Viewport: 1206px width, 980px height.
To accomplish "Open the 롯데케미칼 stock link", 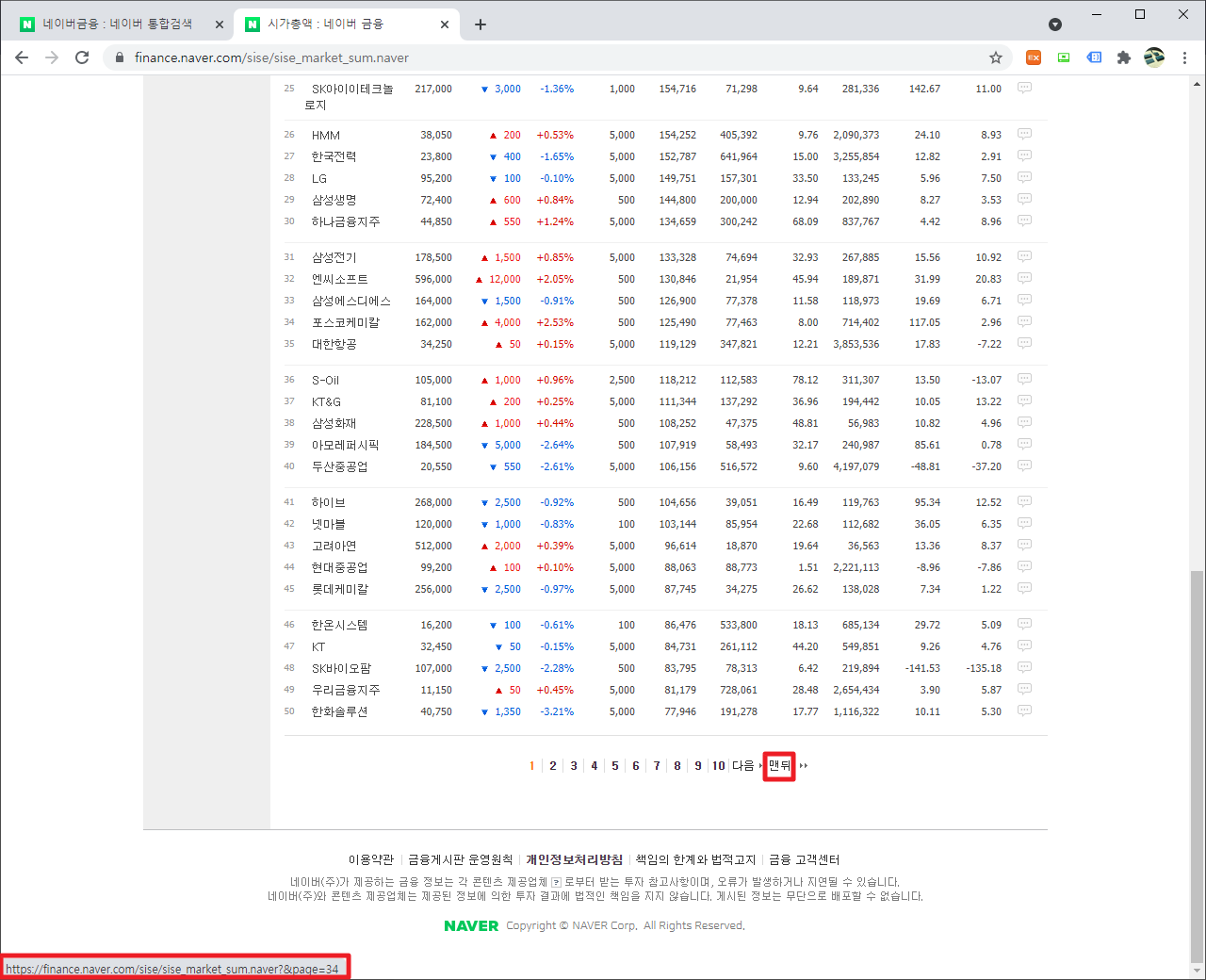I will (340, 589).
